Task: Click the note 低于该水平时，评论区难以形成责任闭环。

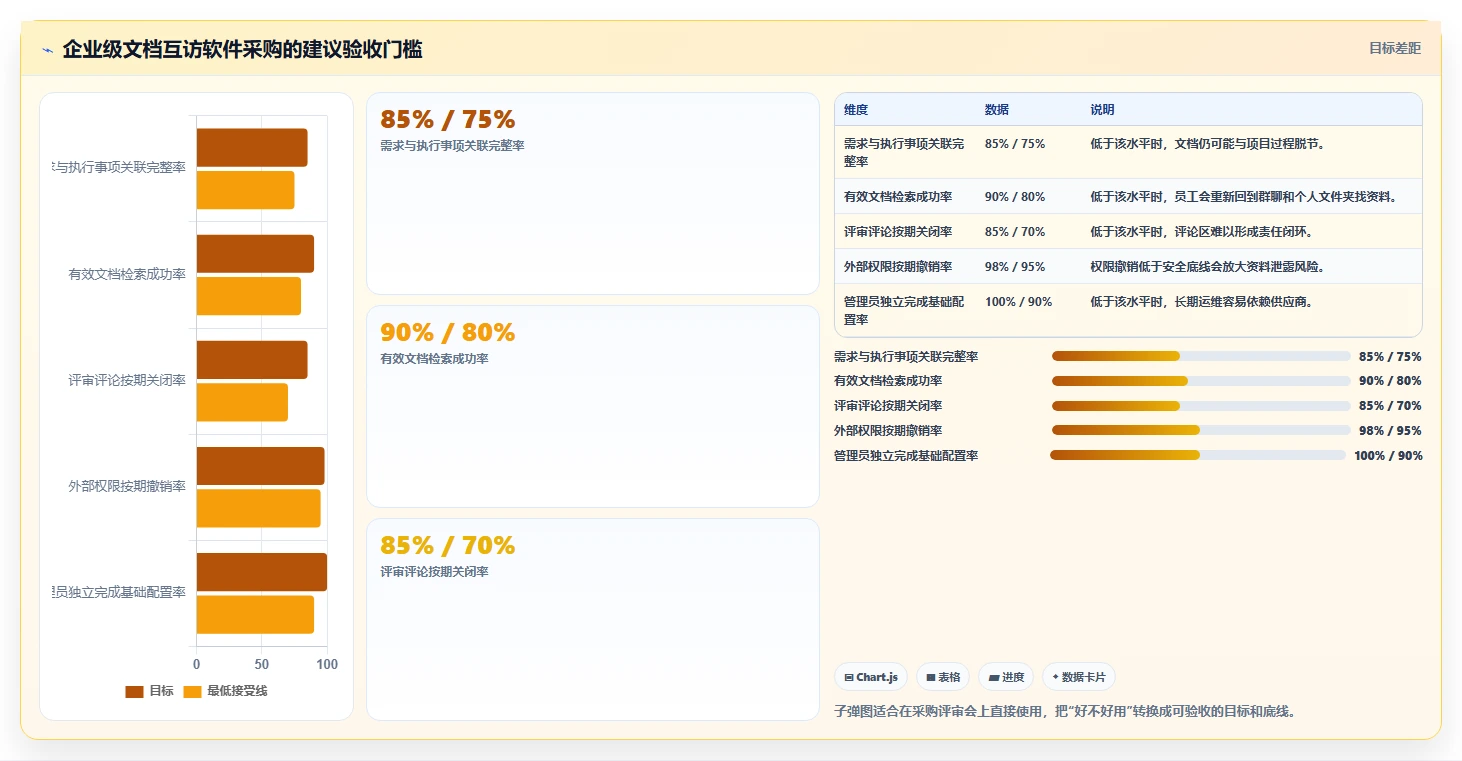Action: click(x=1202, y=231)
